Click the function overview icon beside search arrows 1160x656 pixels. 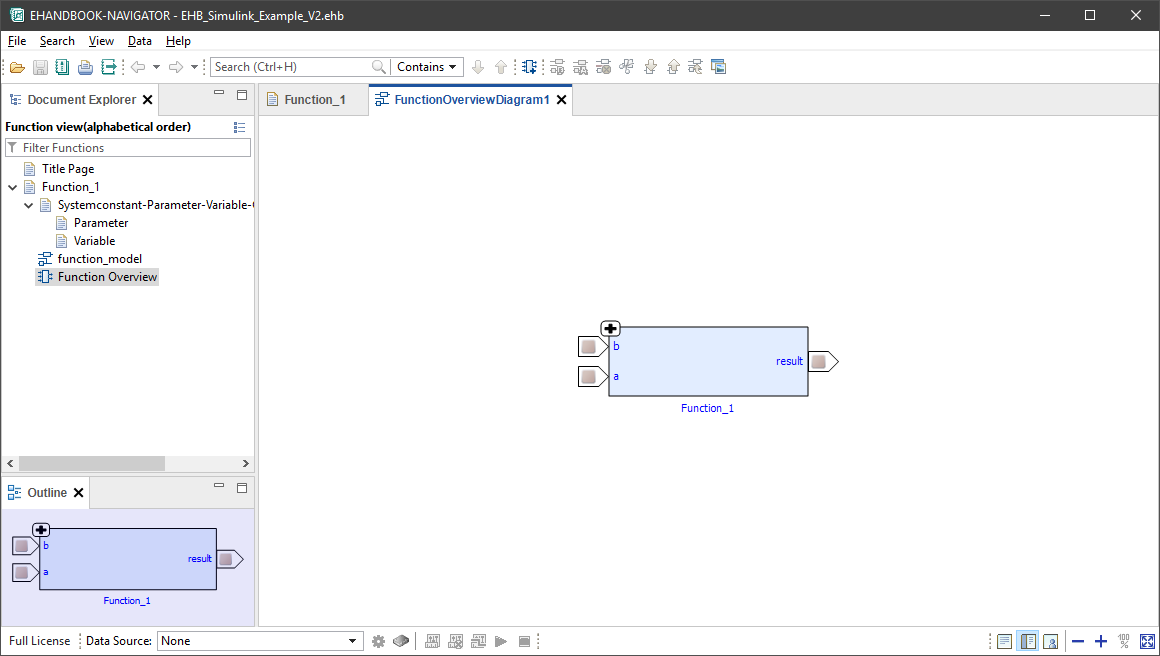click(529, 67)
